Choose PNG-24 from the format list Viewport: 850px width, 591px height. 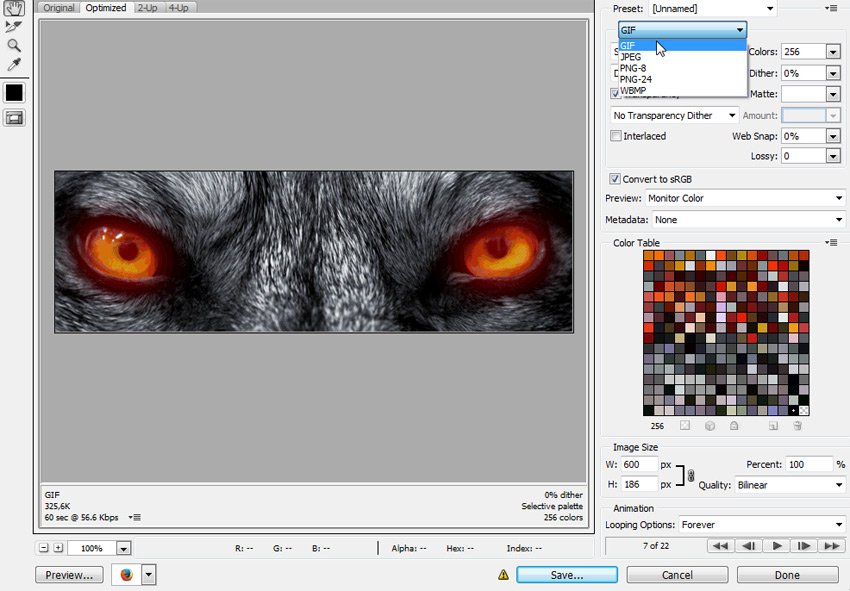pos(682,79)
